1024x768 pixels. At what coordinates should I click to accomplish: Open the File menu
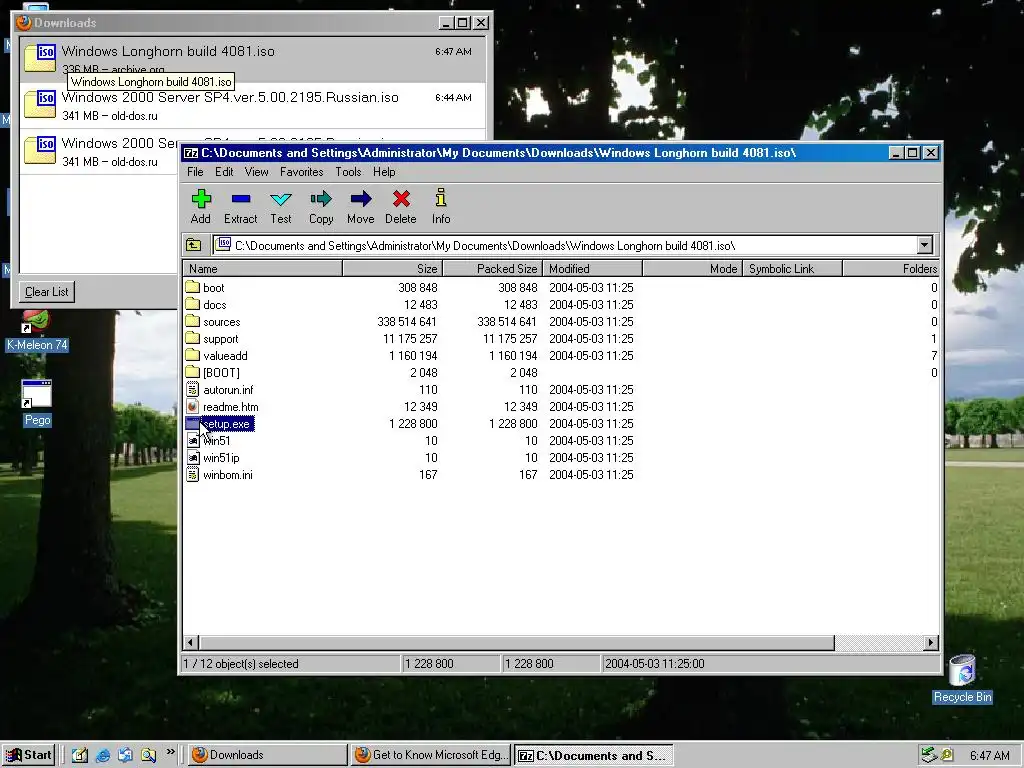(195, 172)
